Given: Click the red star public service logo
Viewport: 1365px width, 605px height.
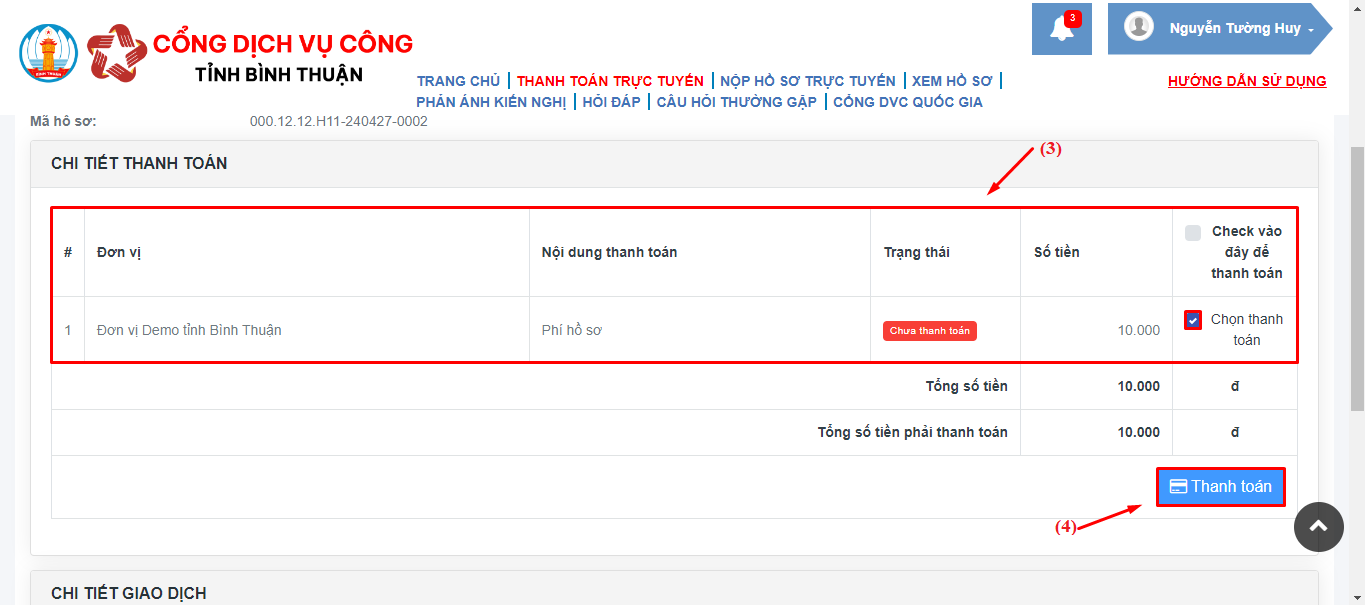Looking at the screenshot, I should pyautogui.click(x=117, y=53).
